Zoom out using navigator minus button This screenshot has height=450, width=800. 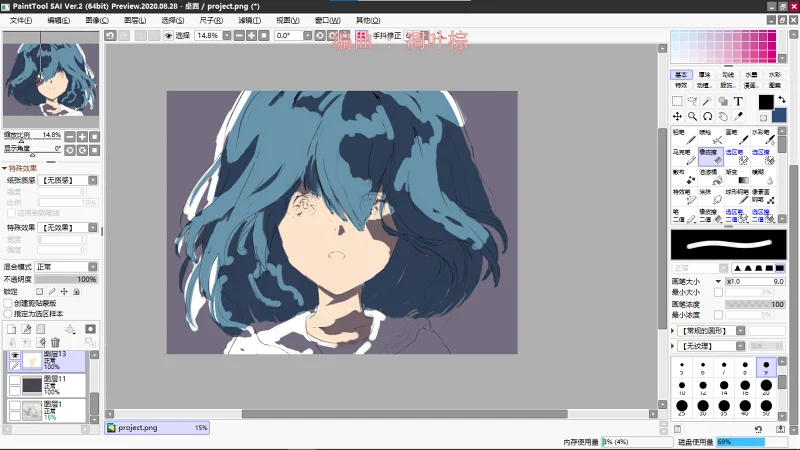tap(70, 137)
